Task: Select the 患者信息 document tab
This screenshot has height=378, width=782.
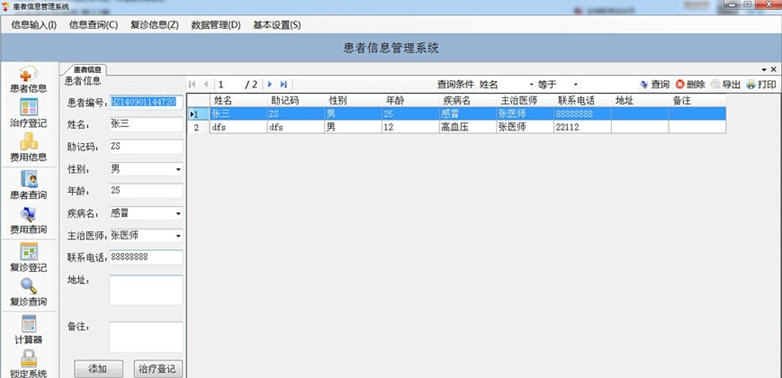Action: point(87,70)
